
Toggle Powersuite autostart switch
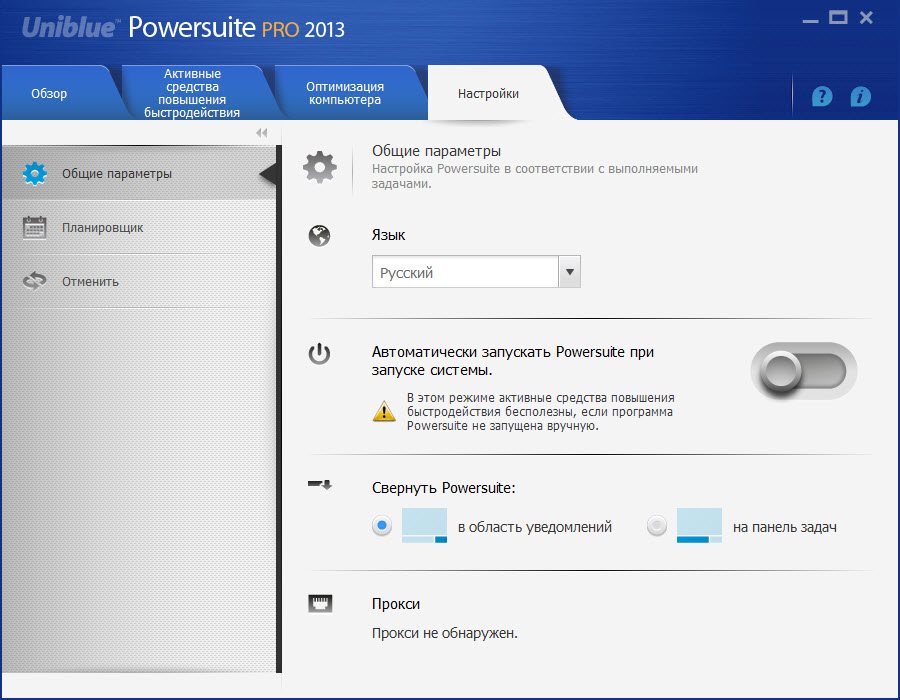pyautogui.click(x=804, y=371)
